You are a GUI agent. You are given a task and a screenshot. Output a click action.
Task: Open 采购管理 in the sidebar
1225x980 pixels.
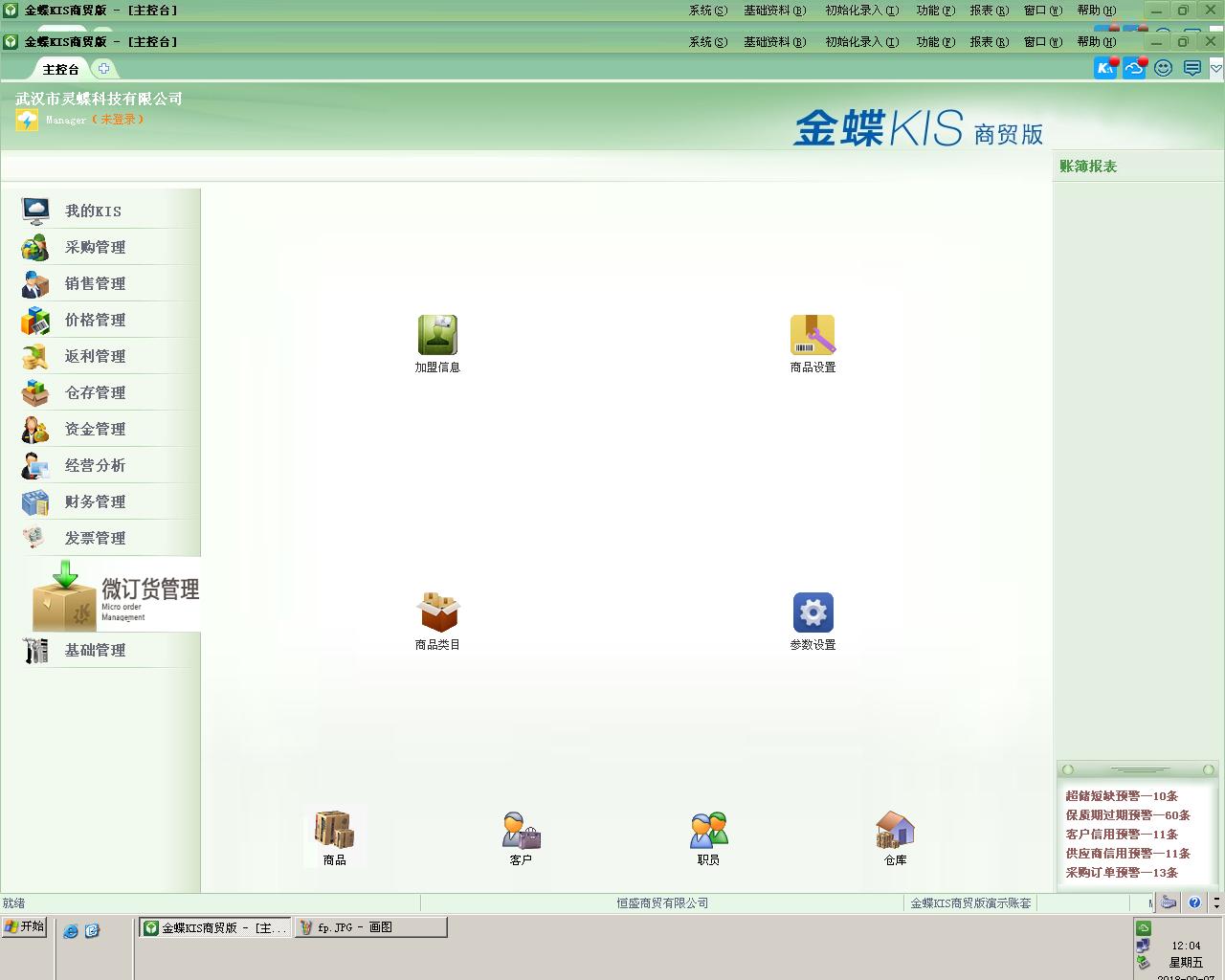click(x=100, y=247)
